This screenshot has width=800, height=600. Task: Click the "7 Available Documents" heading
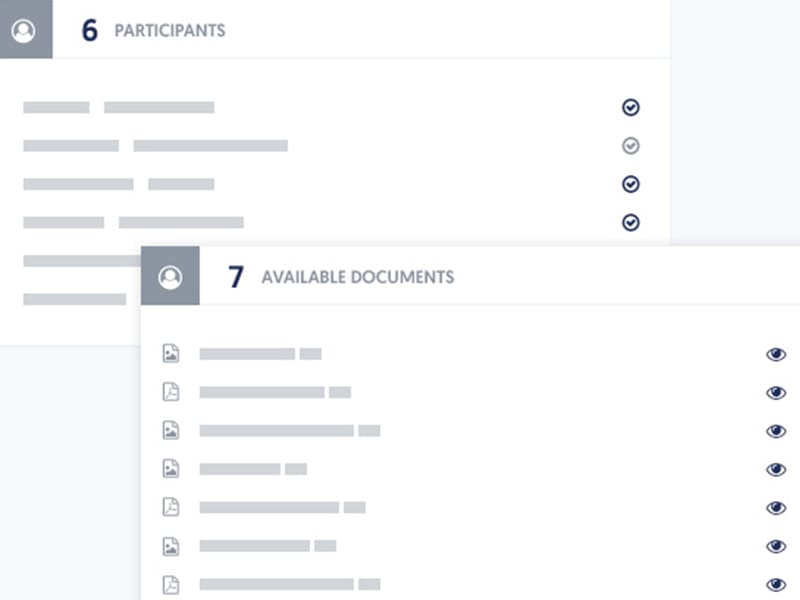[x=341, y=277]
